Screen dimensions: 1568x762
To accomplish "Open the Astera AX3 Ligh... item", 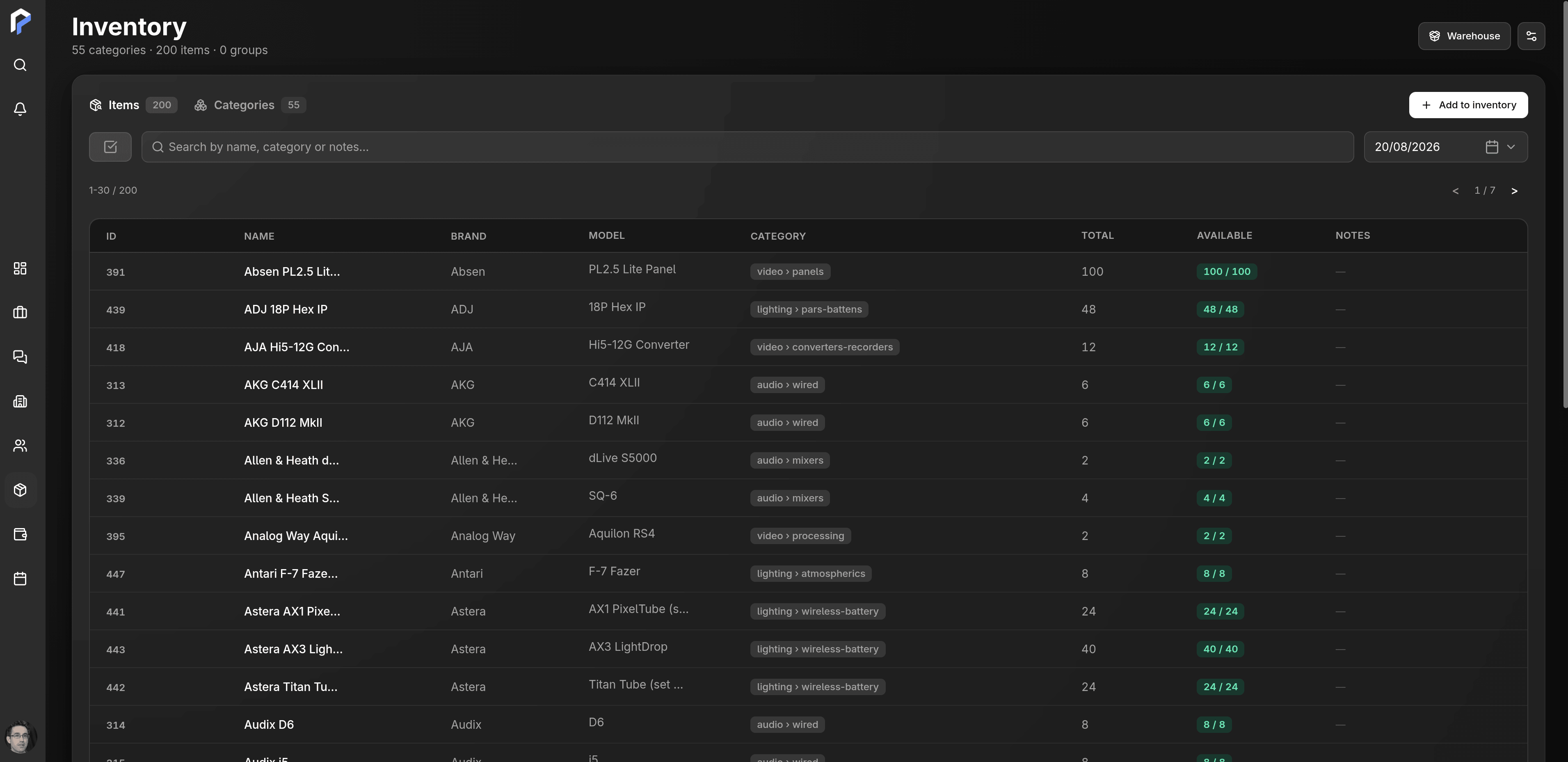I will [293, 649].
